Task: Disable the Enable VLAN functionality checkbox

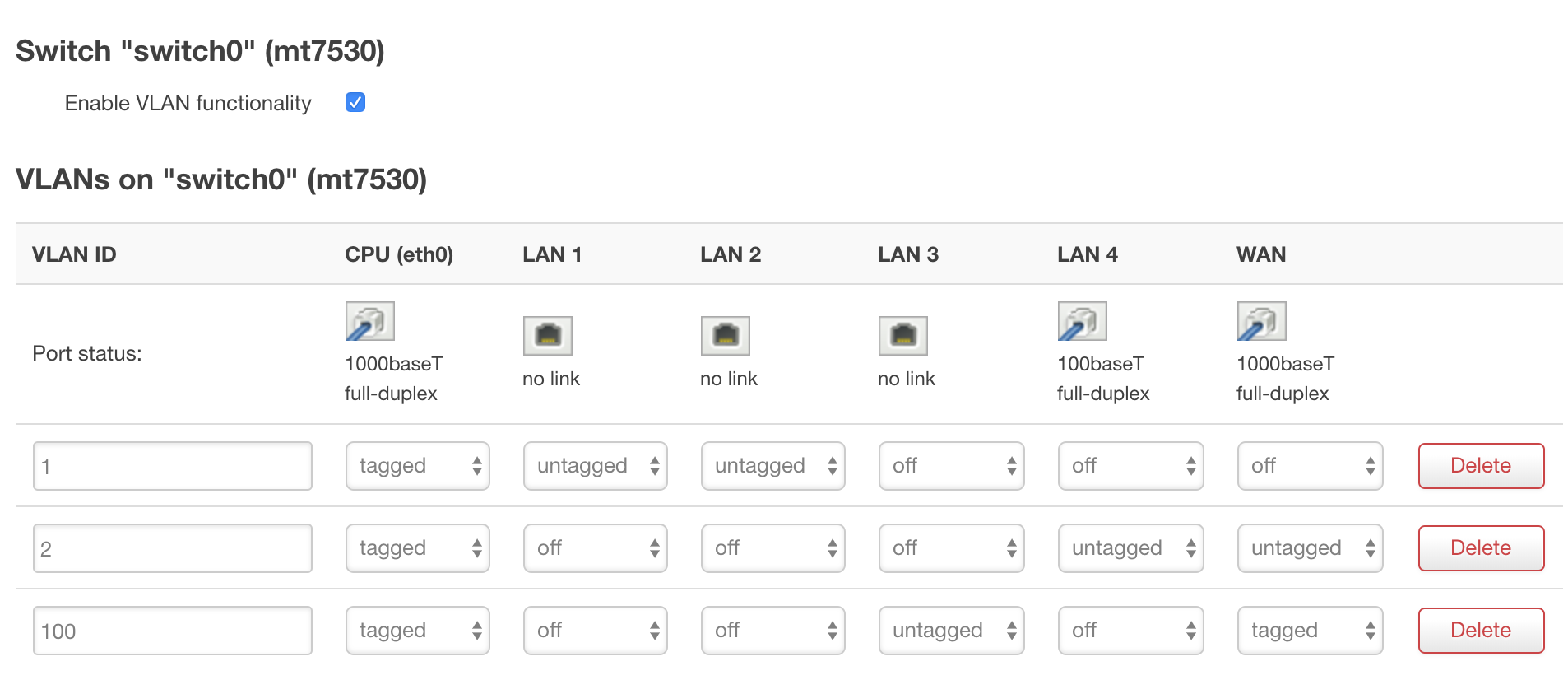Action: coord(355,102)
